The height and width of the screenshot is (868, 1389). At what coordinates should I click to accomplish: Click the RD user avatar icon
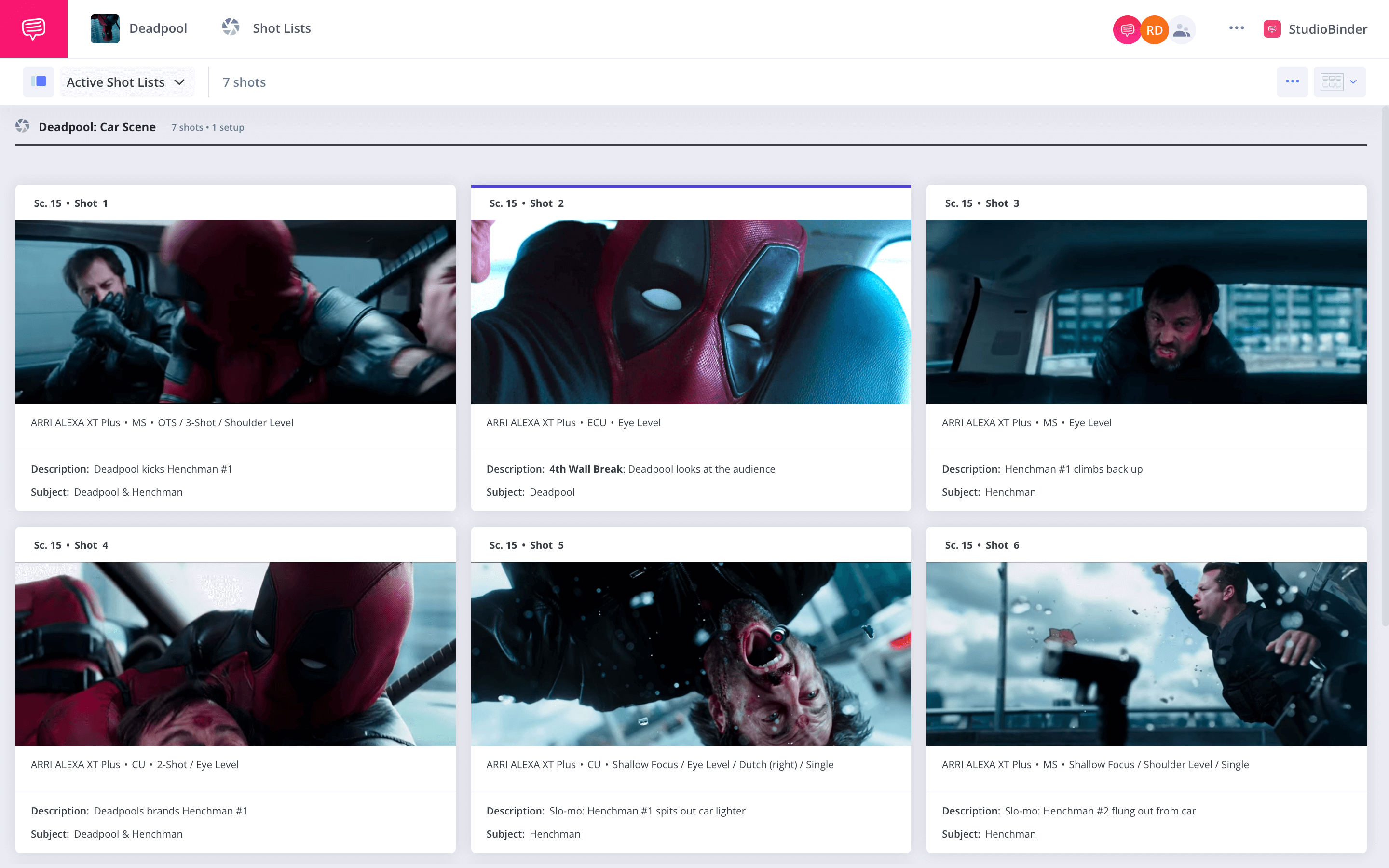(x=1153, y=29)
